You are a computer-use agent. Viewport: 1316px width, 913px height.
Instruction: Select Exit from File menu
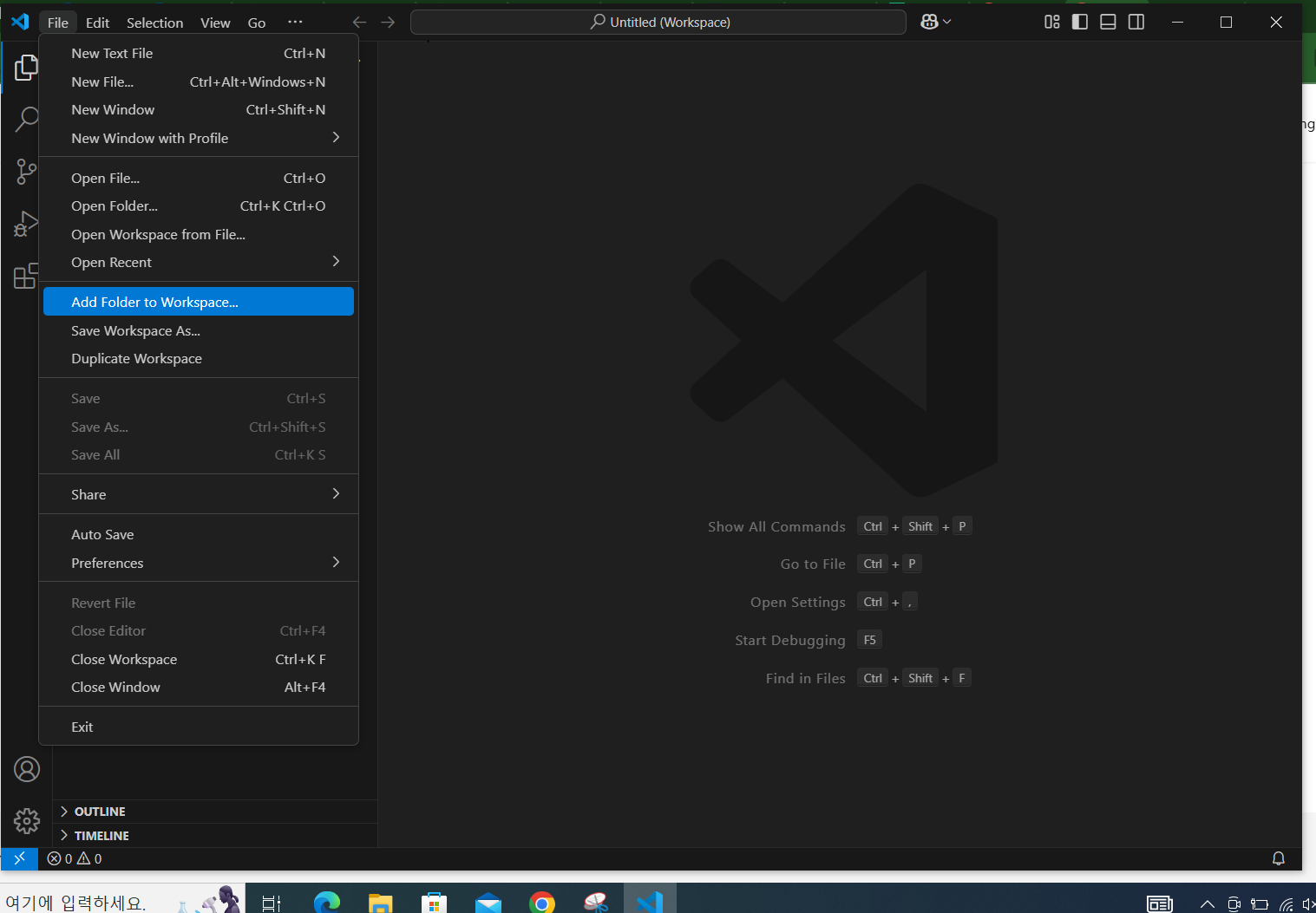199,727
